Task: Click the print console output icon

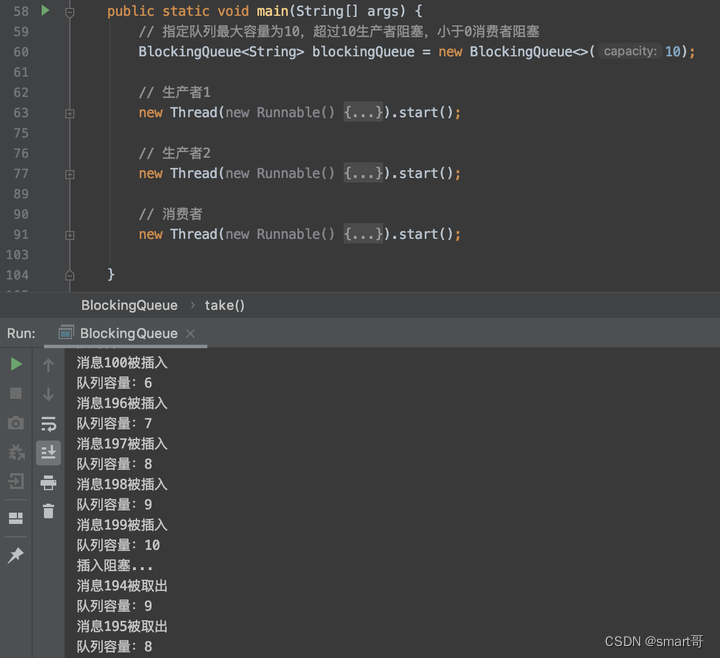Action: 48,483
